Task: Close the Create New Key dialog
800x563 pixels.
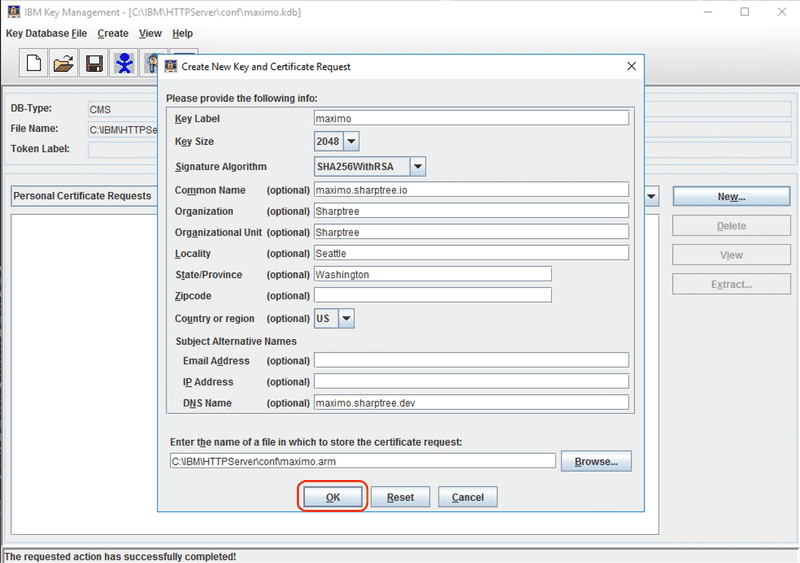Action: [631, 66]
